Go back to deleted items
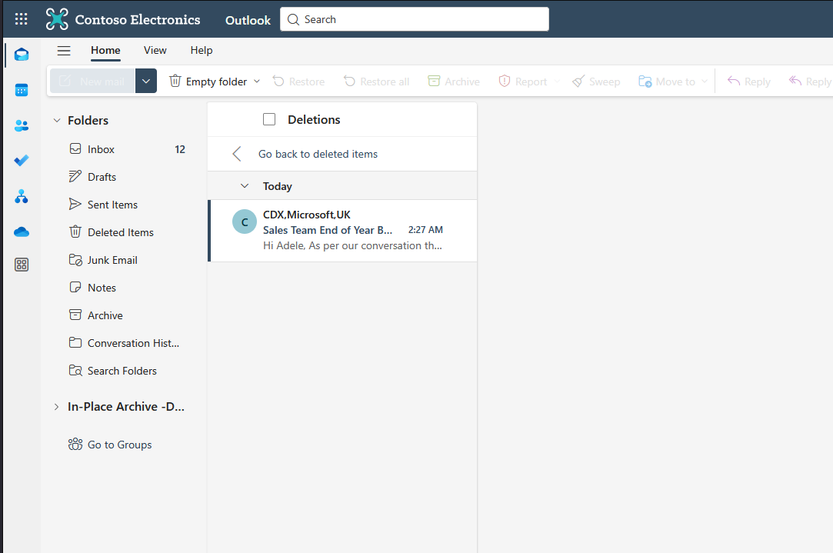The width and height of the screenshot is (833, 553). (318, 154)
